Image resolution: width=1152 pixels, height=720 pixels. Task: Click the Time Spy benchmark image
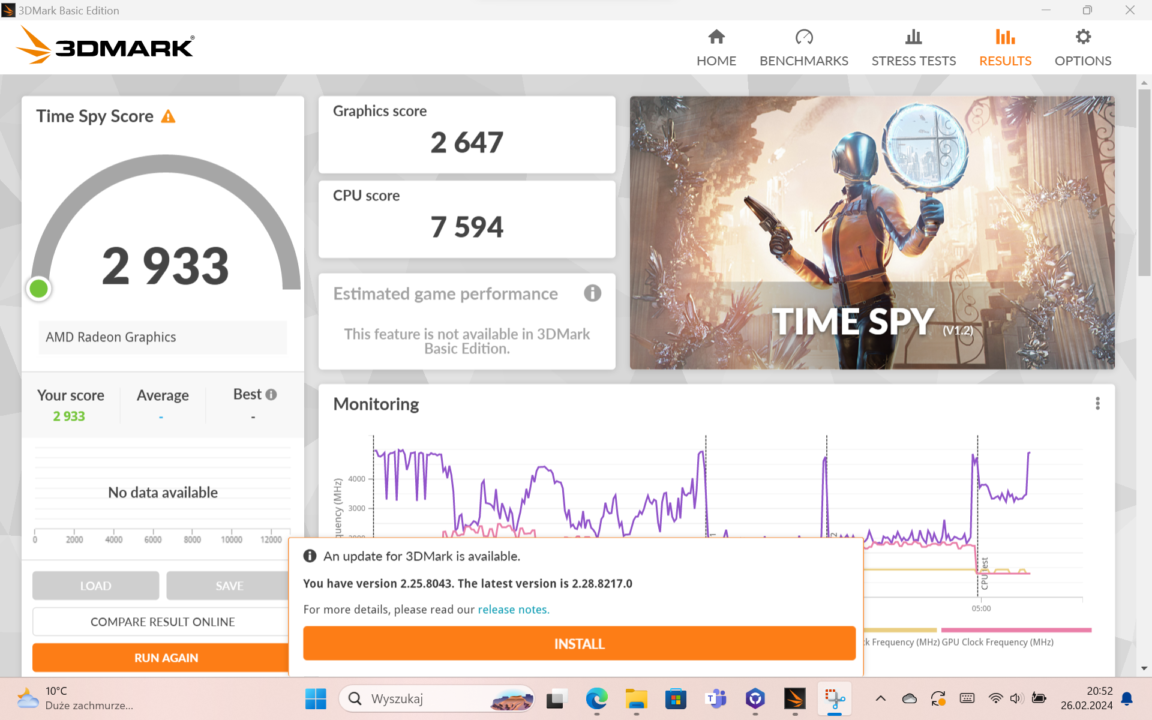click(872, 232)
